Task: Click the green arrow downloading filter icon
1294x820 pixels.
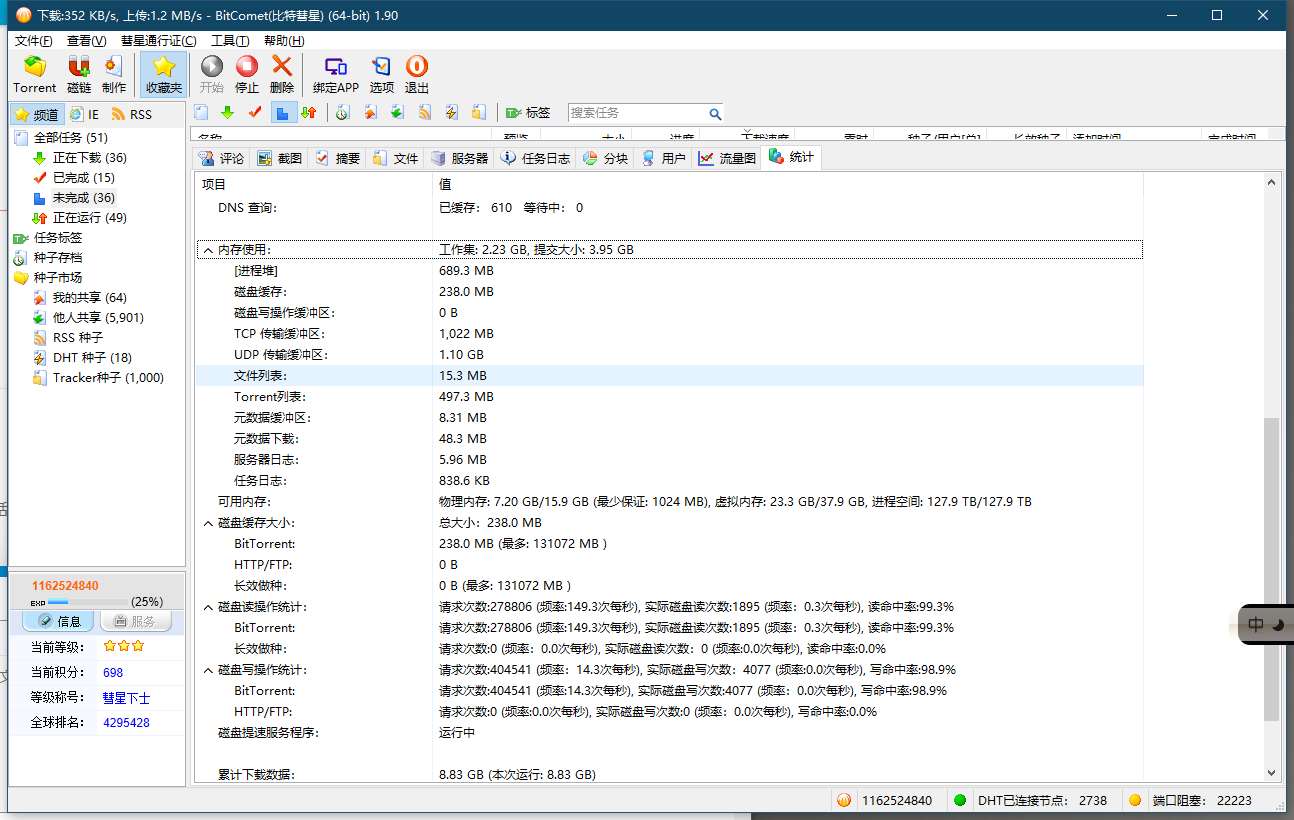Action: tap(228, 113)
